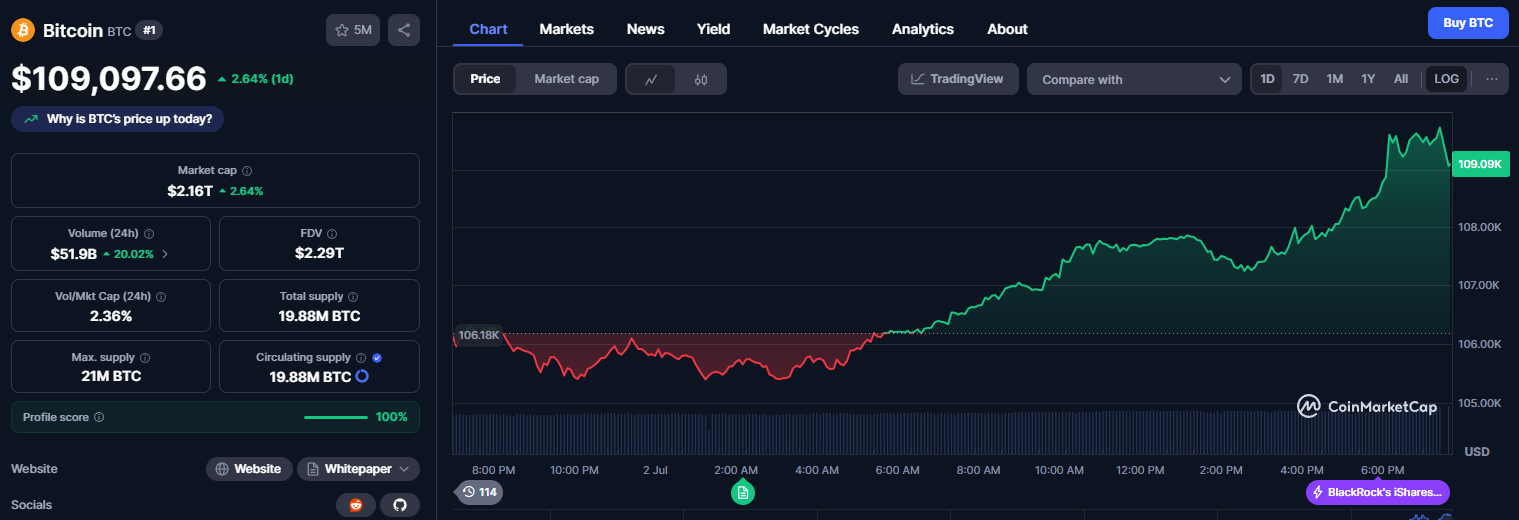Image resolution: width=1519 pixels, height=520 pixels.
Task: Click the Profile score progress bar
Action: [x=335, y=417]
